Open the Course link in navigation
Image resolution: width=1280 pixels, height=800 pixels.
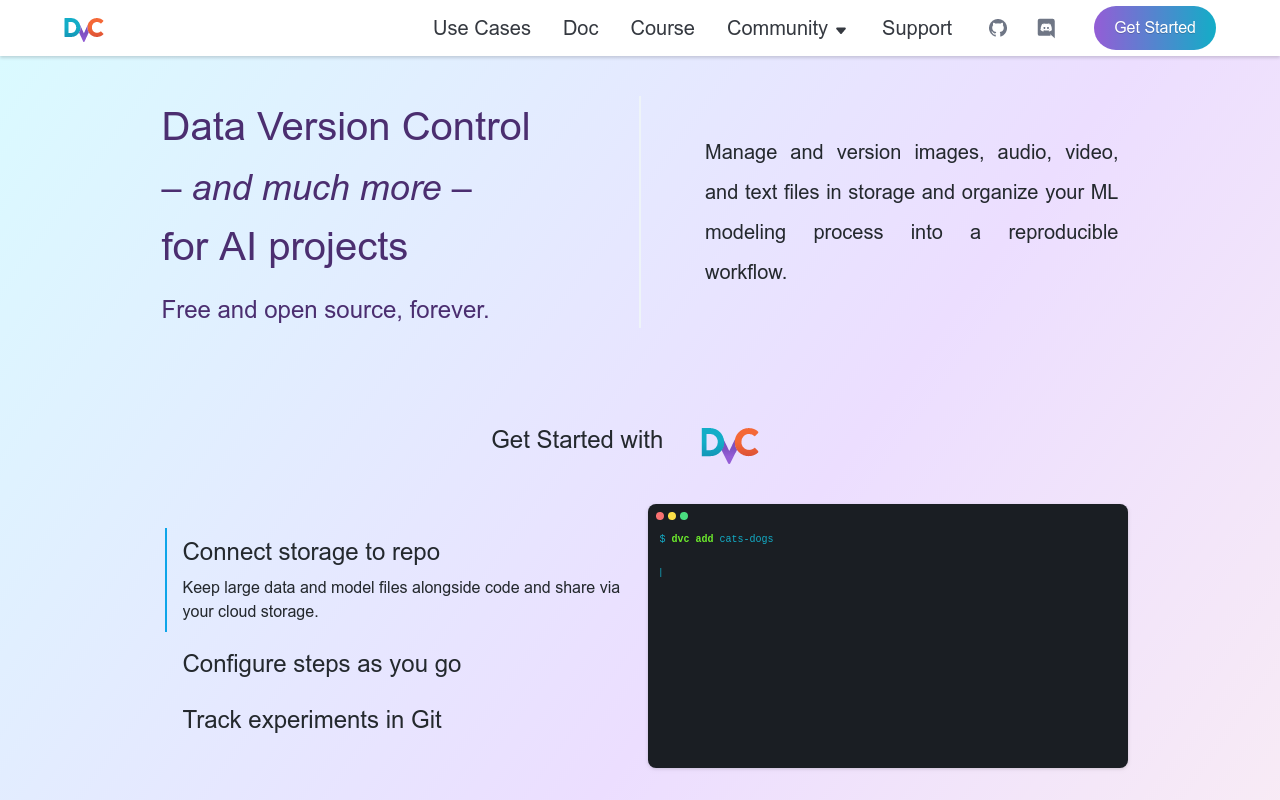point(662,28)
